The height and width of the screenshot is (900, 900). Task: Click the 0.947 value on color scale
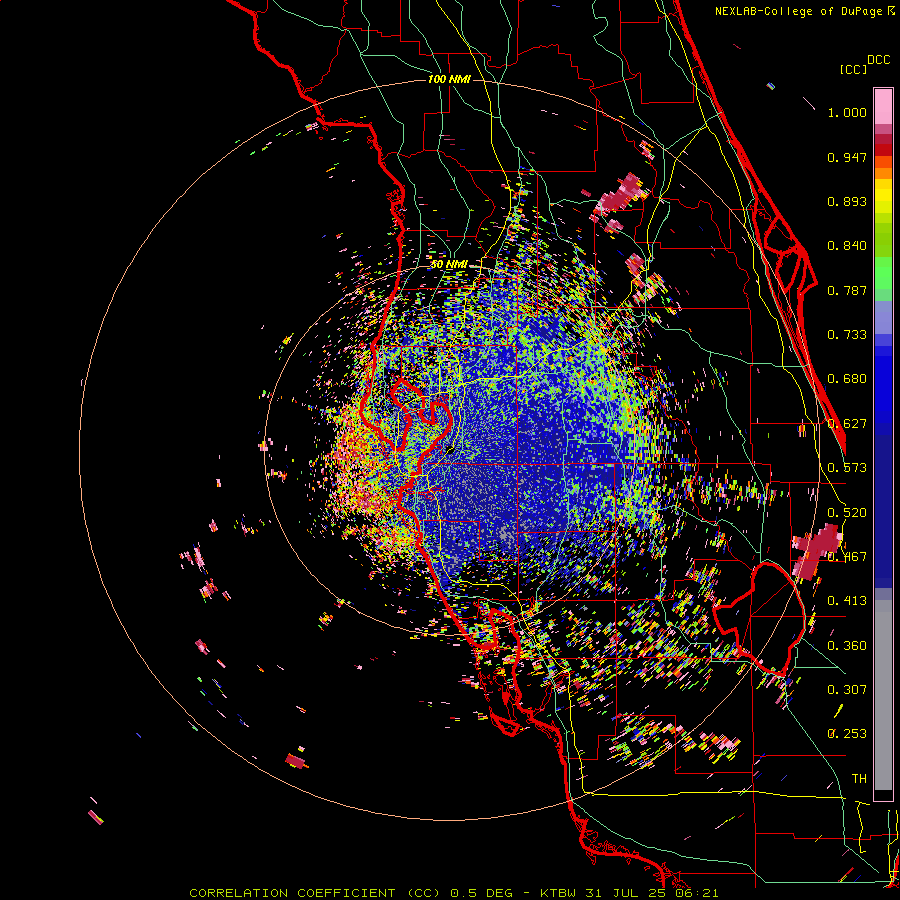847,157
